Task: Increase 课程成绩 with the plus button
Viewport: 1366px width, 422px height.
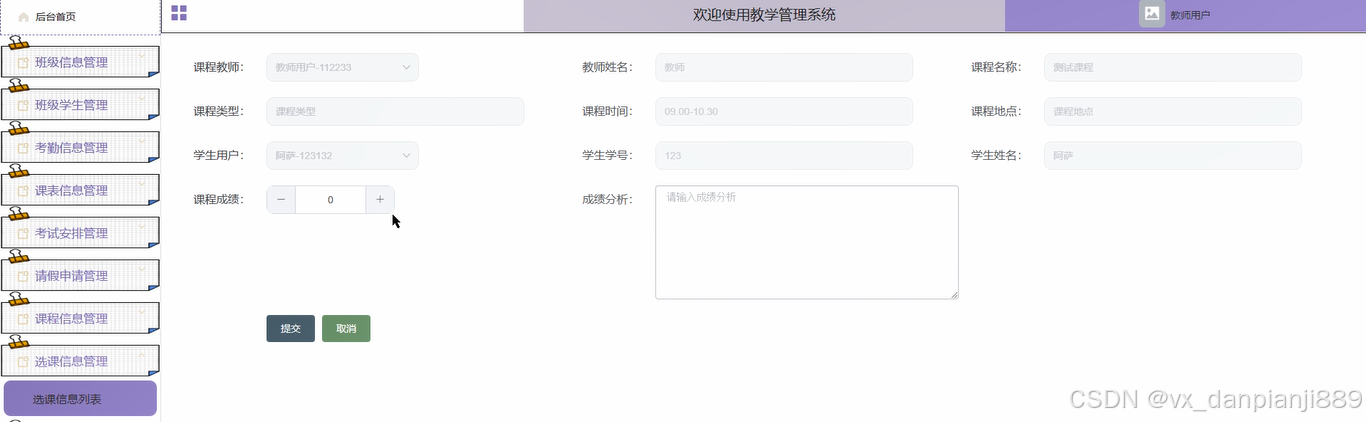Action: 380,200
